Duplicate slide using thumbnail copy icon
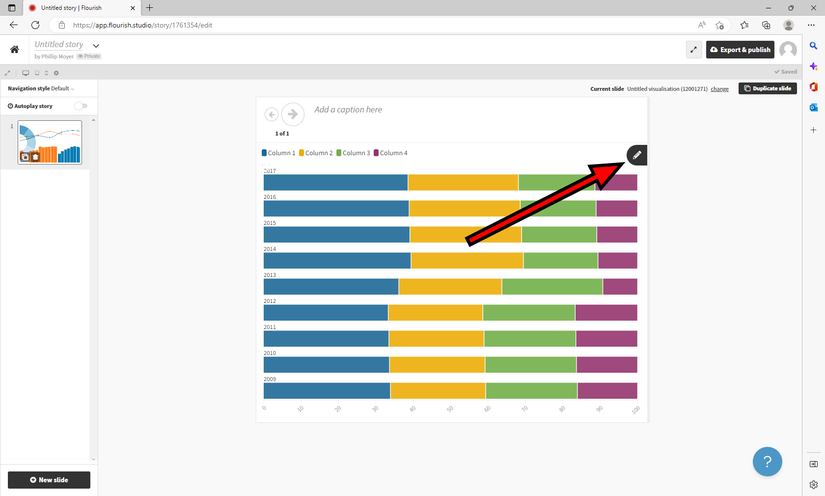The image size is (825, 496). click(25, 157)
